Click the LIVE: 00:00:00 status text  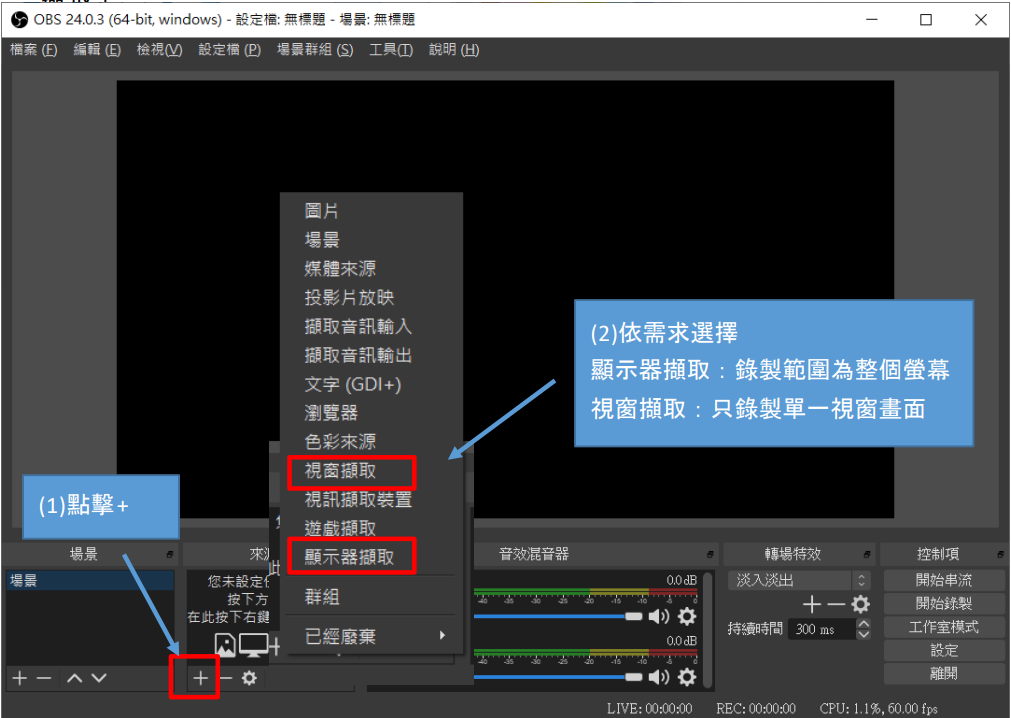tap(649, 708)
